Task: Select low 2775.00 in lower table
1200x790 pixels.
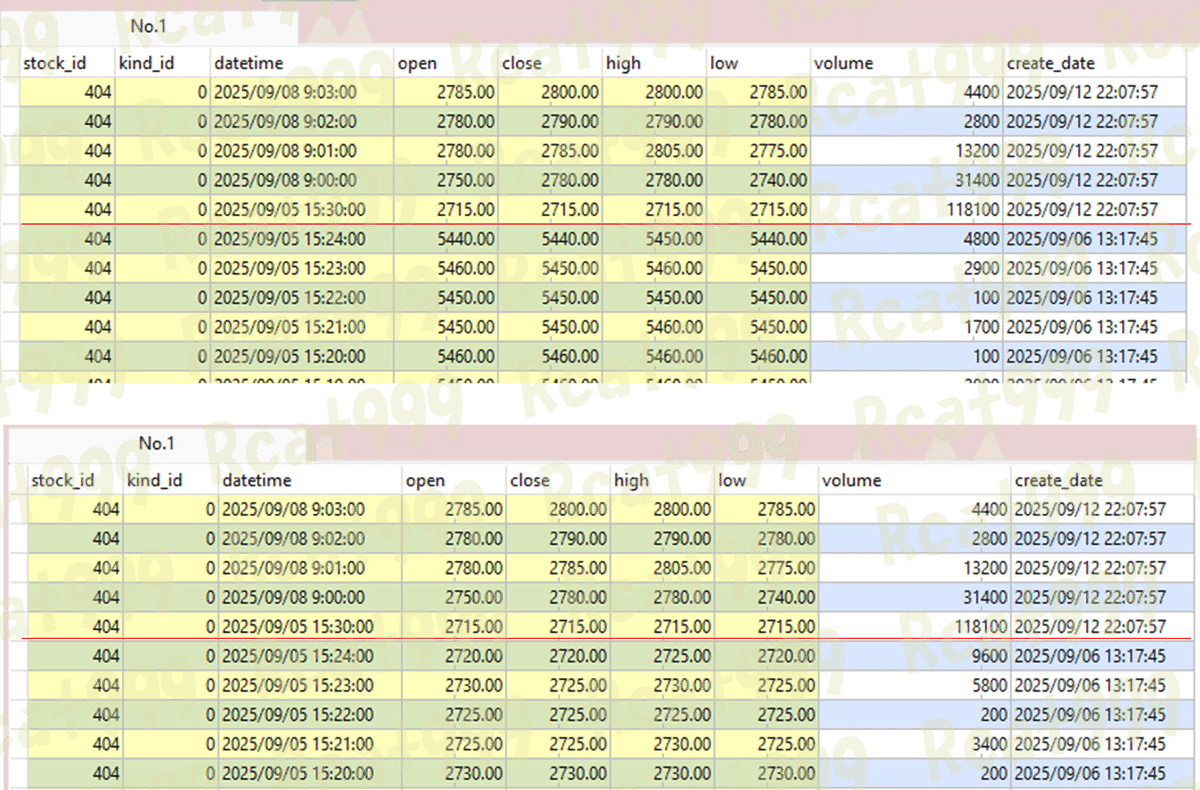Action: (766, 567)
